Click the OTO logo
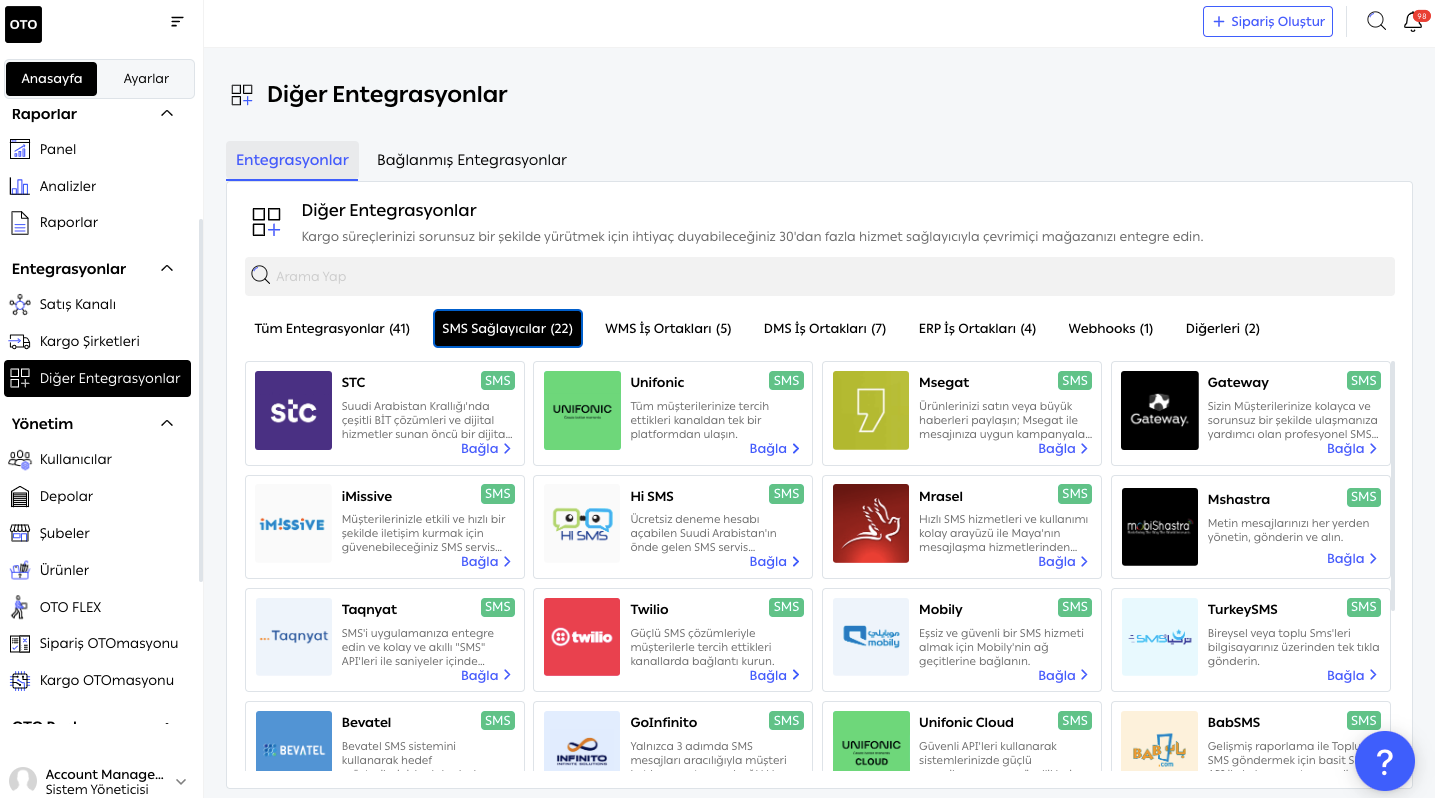Image resolution: width=1435 pixels, height=798 pixels. 24,24
